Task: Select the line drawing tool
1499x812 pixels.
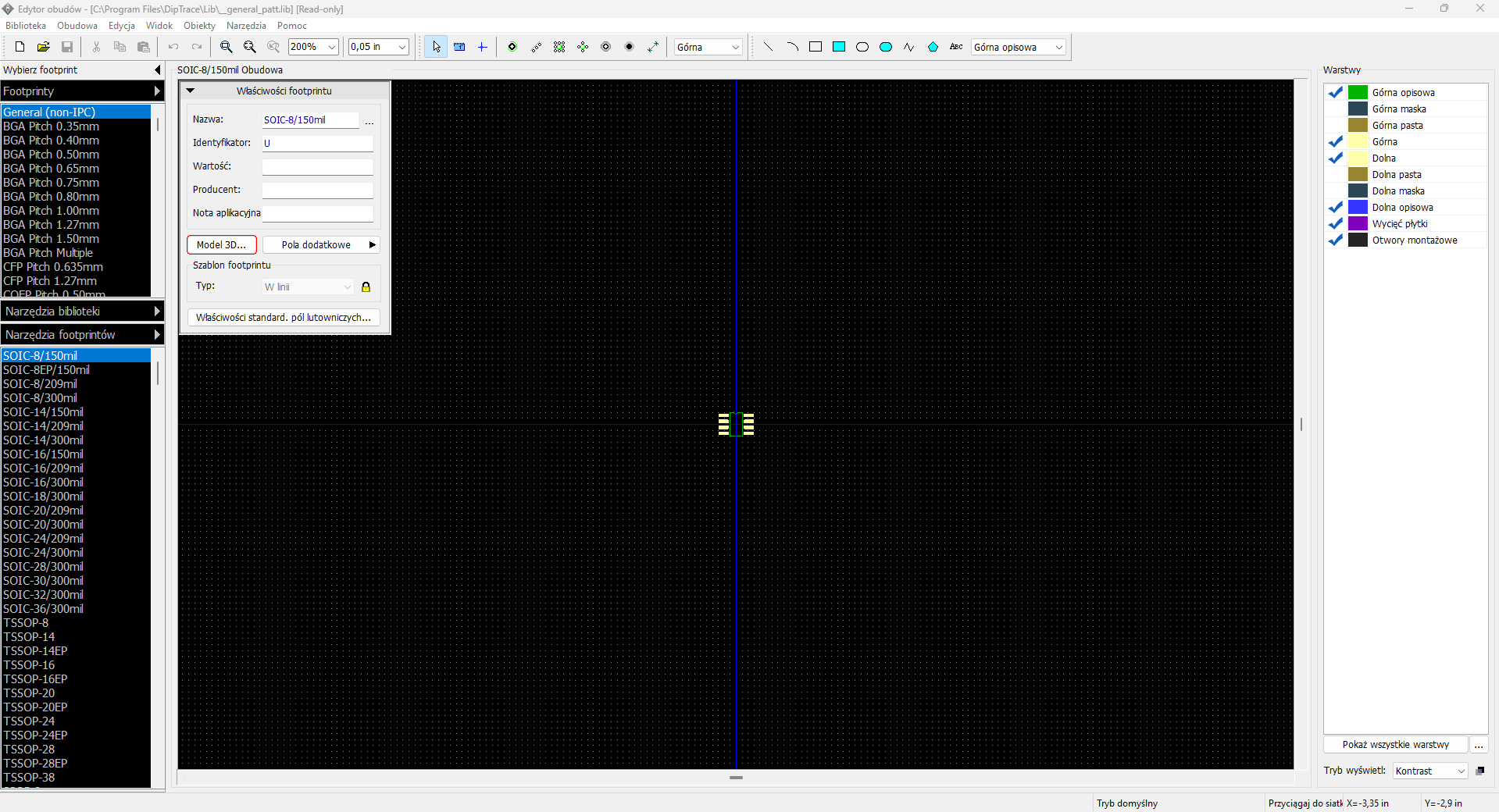Action: click(769, 47)
